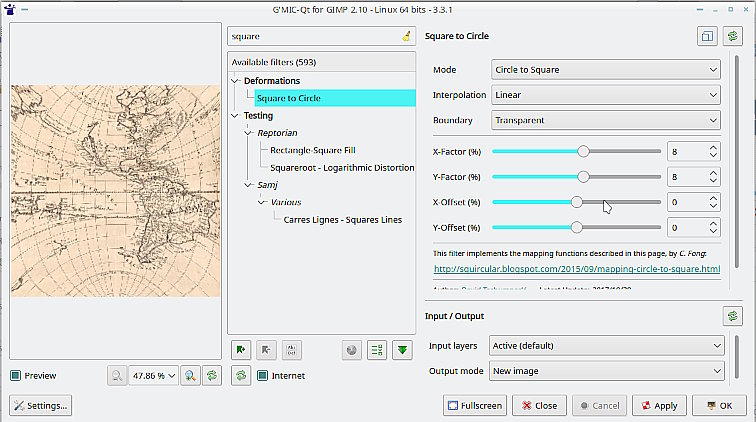Click copy parameters icon beside filter title

pos(706,36)
